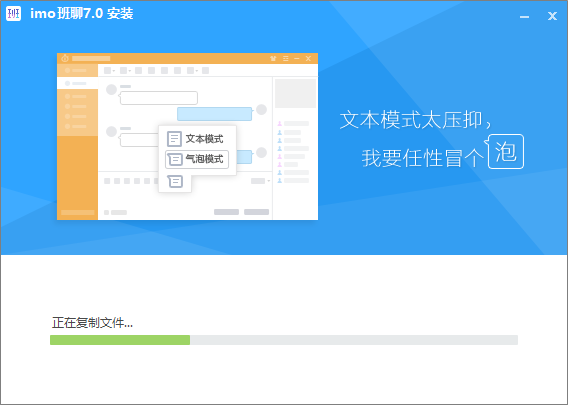568x405 pixels.
Task: Minimize the imo installer window
Action: coord(524,16)
